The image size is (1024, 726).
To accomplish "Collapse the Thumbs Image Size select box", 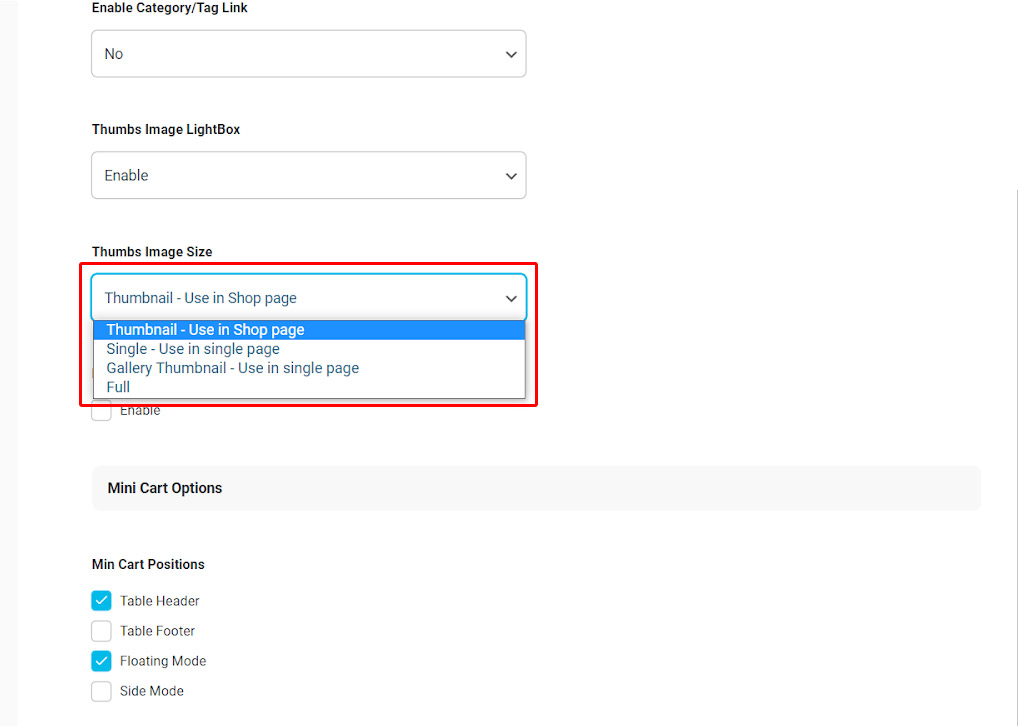I will [300, 298].
